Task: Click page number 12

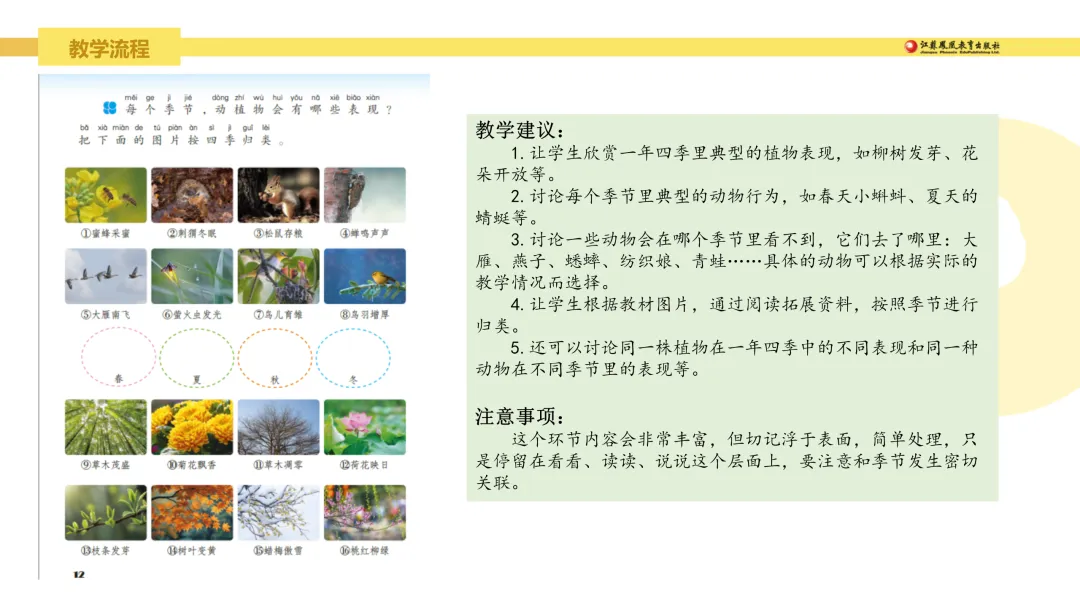Action: pos(79,574)
